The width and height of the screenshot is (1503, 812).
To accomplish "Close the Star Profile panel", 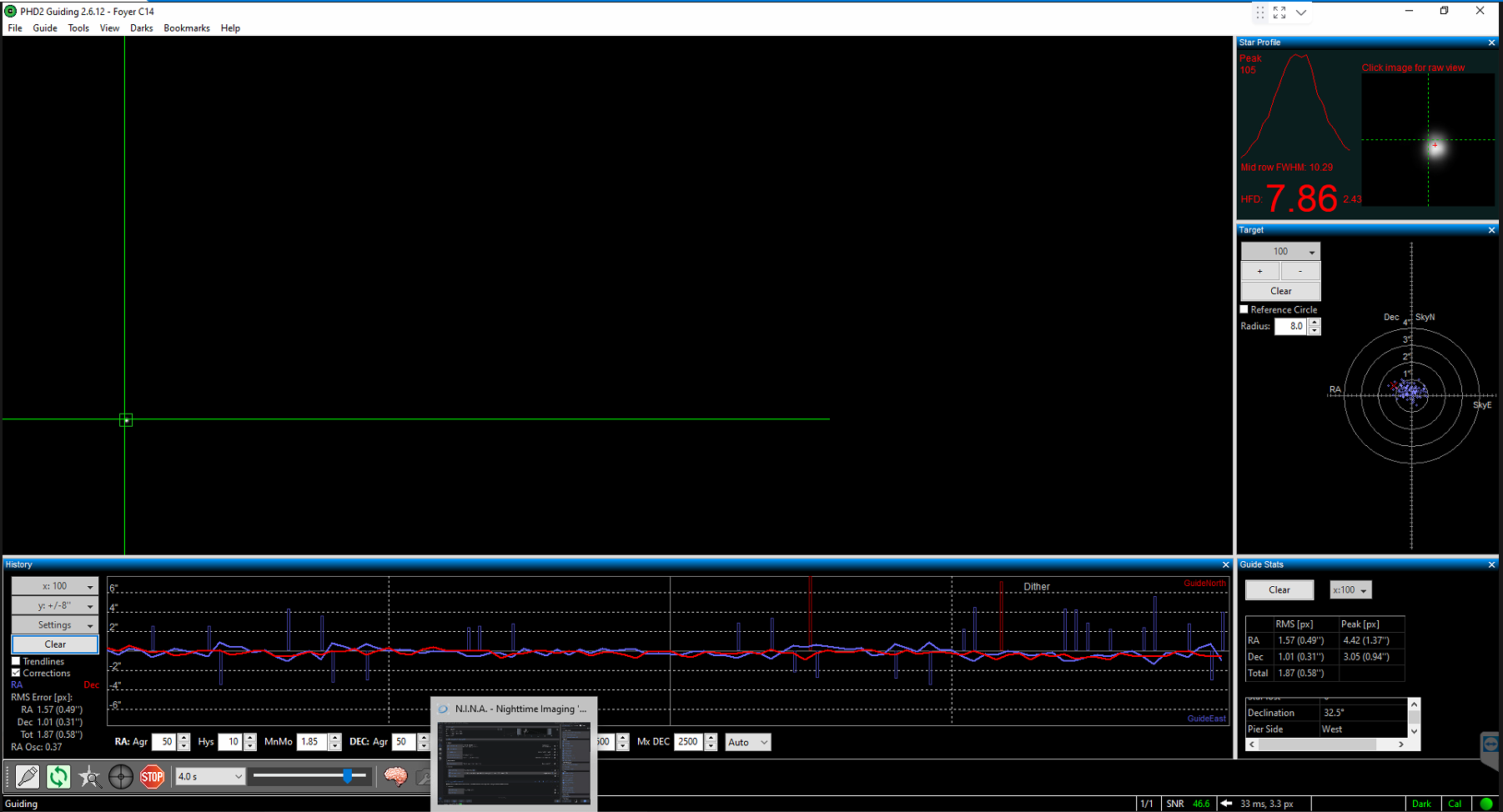I will click(1491, 43).
